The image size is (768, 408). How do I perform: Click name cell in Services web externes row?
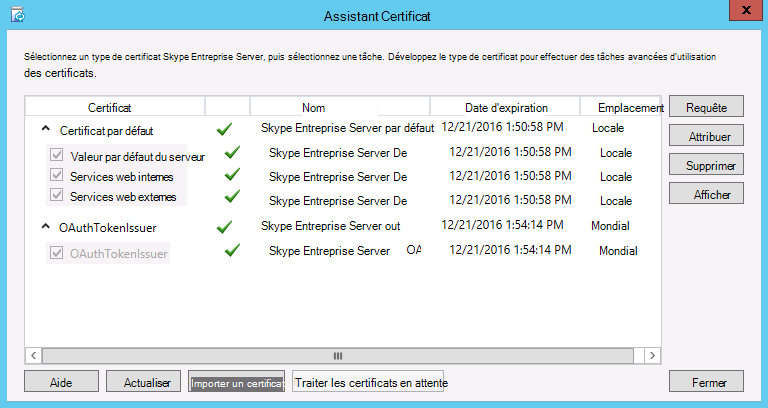(338, 201)
